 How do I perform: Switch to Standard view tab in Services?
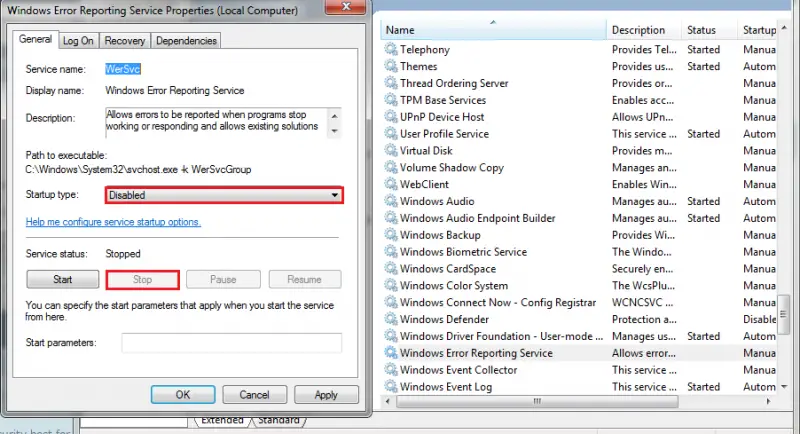tap(279, 420)
